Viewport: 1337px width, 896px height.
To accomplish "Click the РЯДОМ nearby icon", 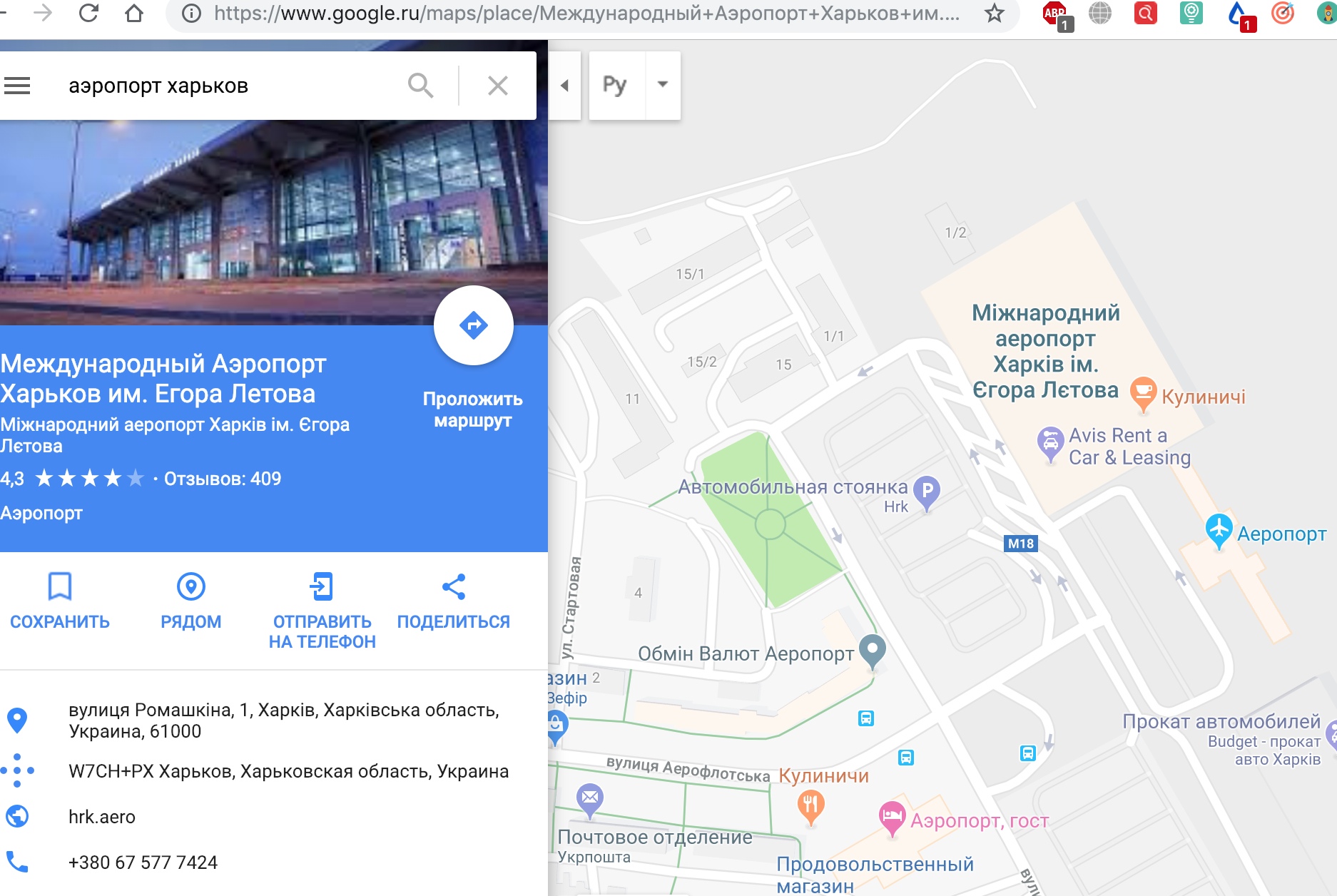I will (x=191, y=586).
